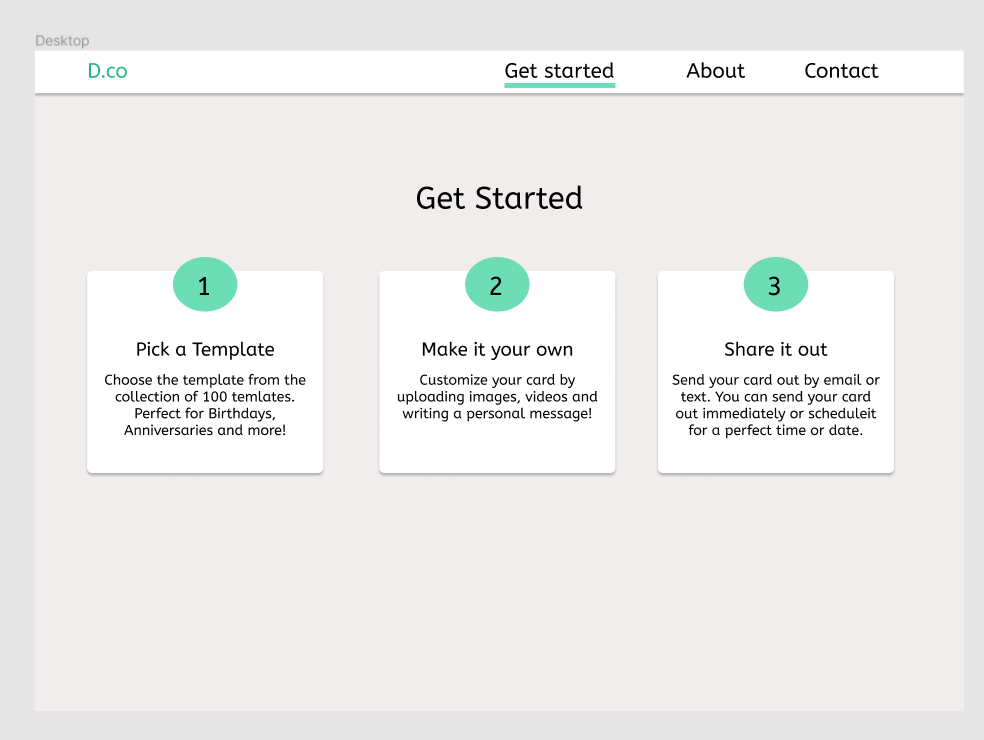Go to the About page

[x=715, y=71]
